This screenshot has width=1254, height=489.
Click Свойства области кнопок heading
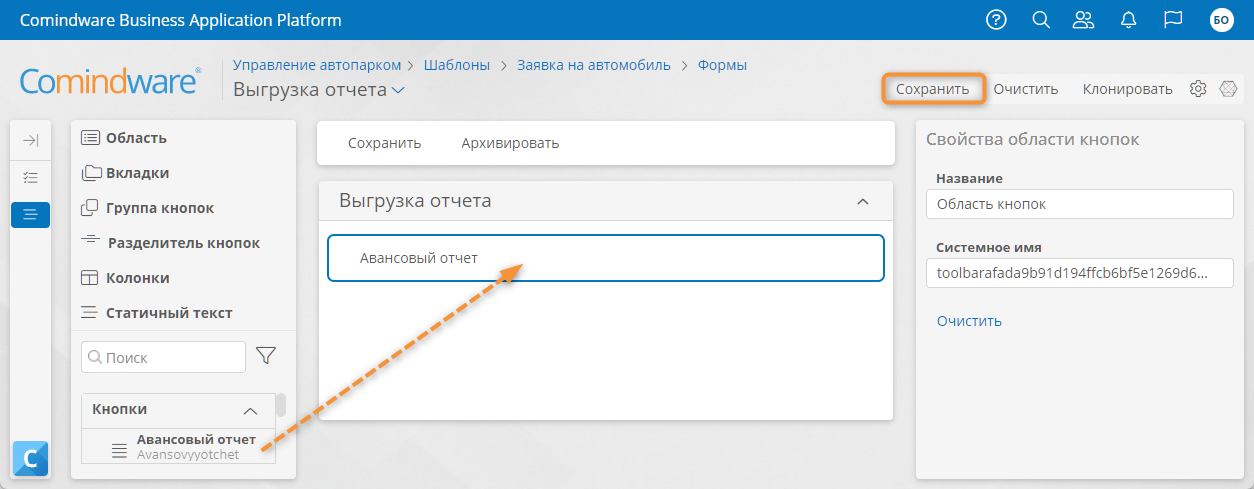point(1033,140)
